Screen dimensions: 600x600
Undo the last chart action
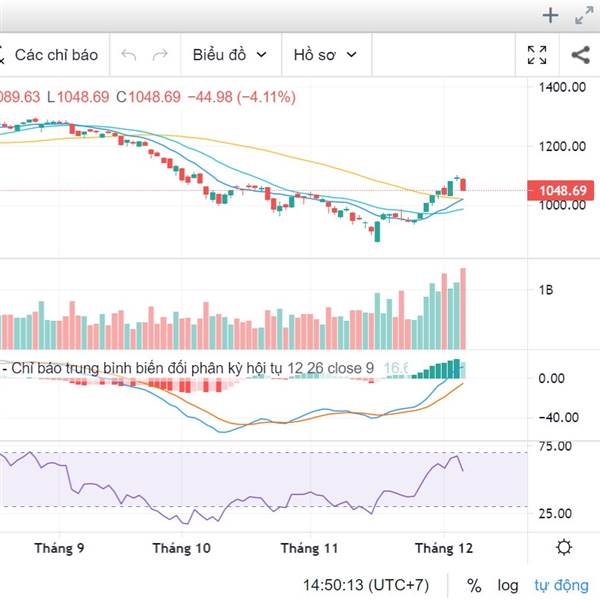128,55
